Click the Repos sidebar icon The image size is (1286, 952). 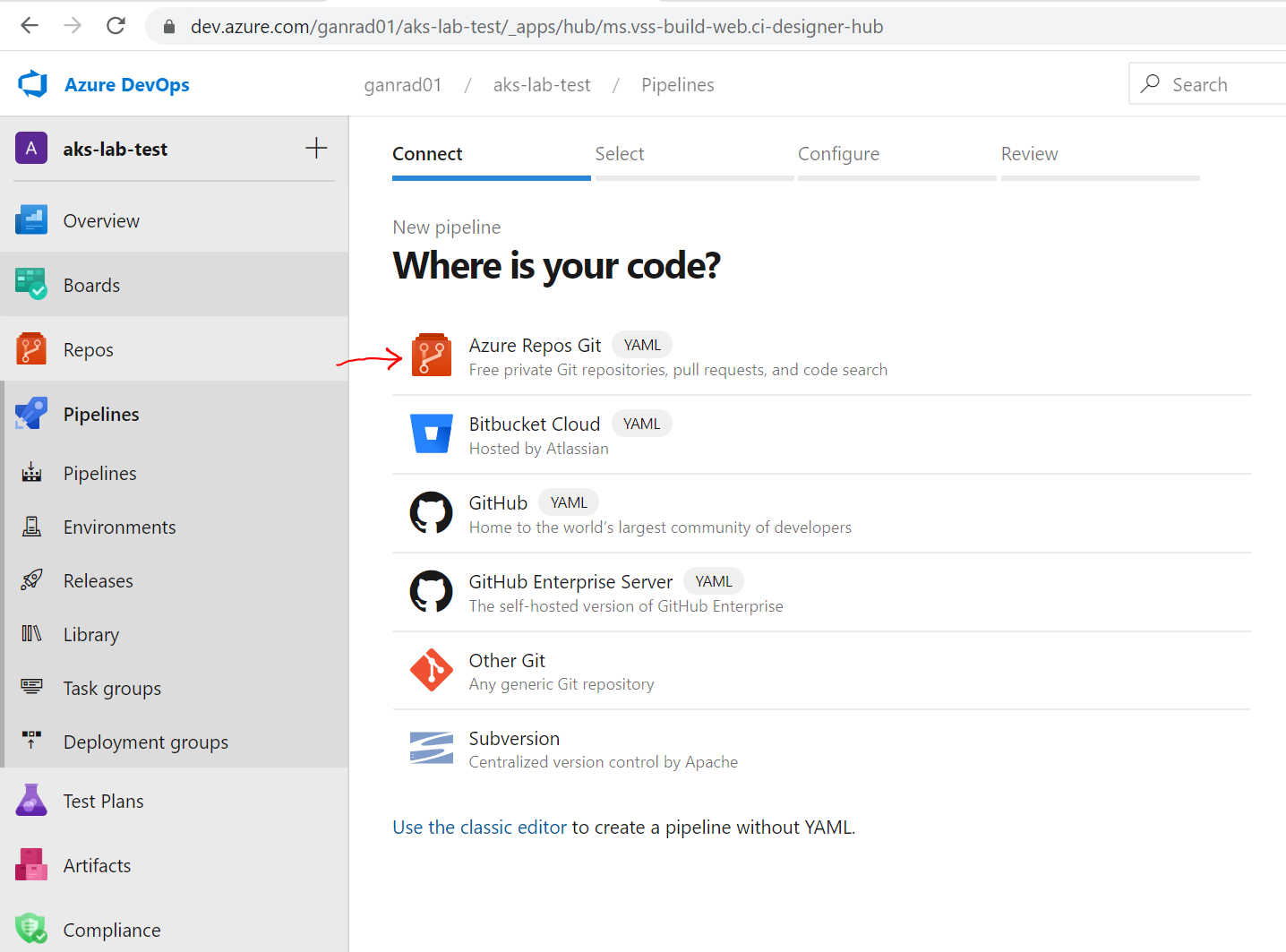click(31, 349)
